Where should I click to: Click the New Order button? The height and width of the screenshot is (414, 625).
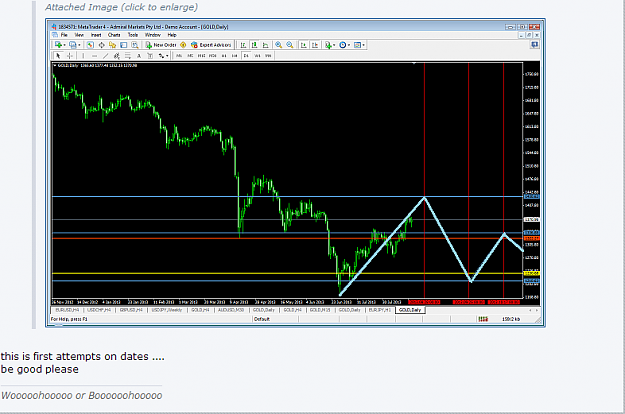(x=161, y=45)
